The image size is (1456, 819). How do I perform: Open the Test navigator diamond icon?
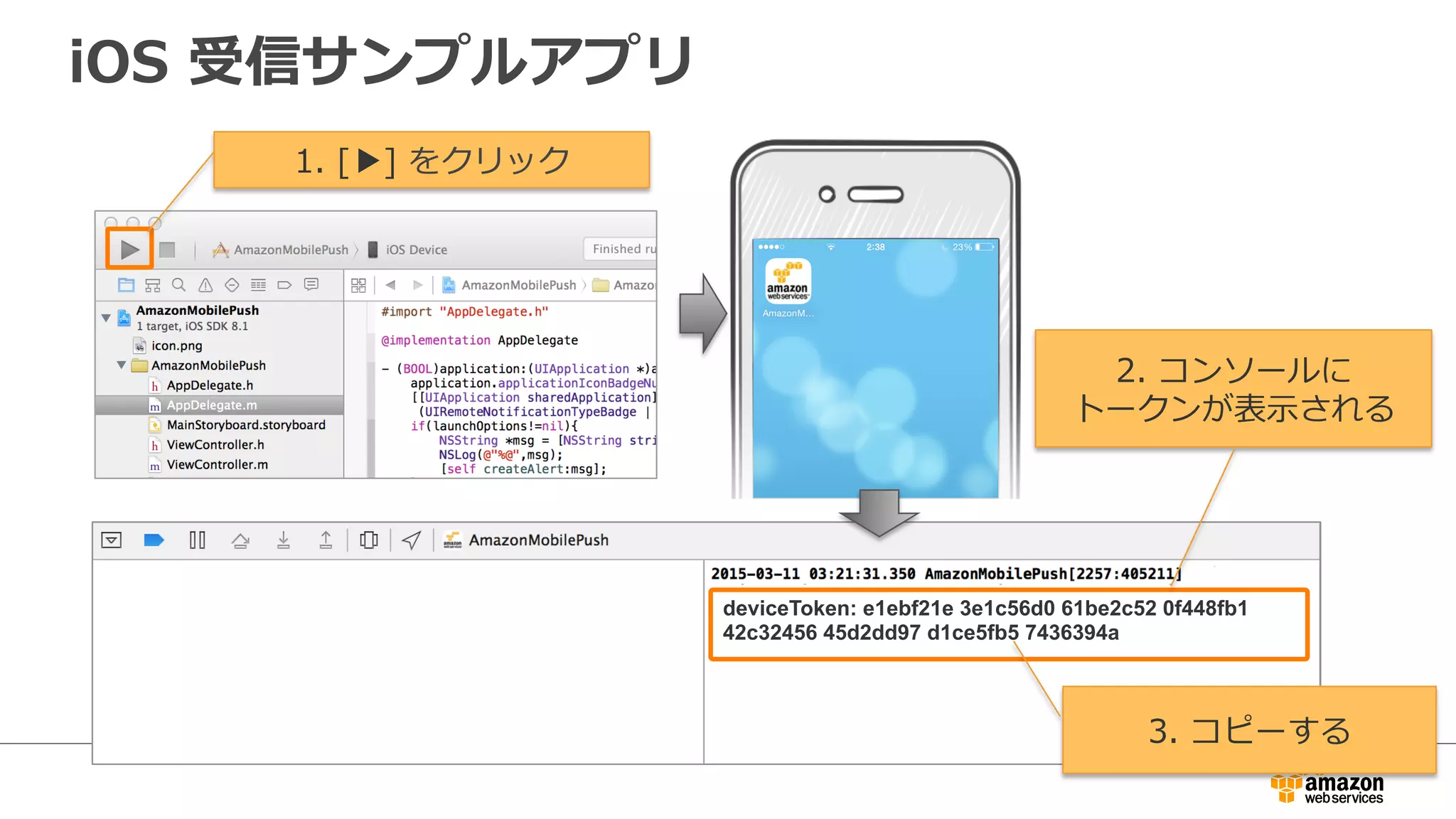[232, 285]
